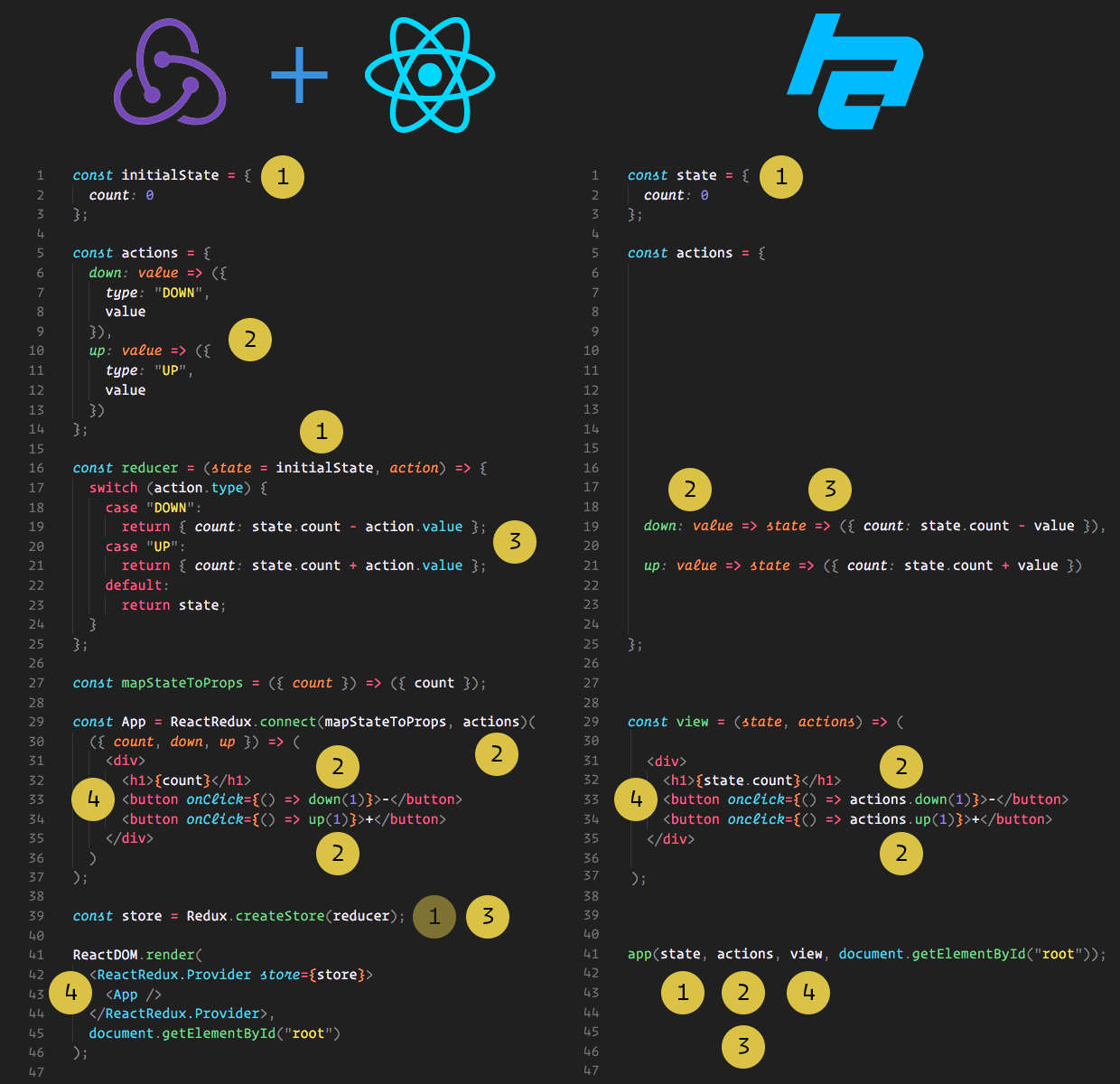Click the 'default:' line in the reducer
Image resolution: width=1120 pixels, height=1084 pixels.
click(137, 585)
